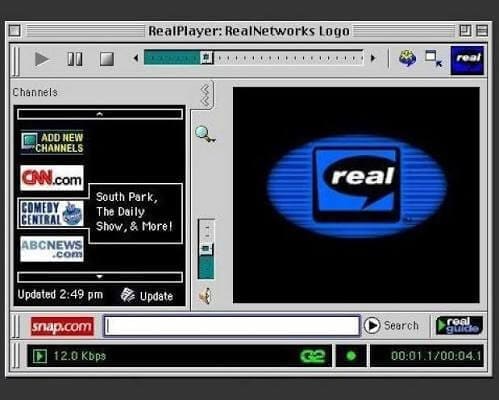Click the top toolbar grip handle

tap(16, 61)
